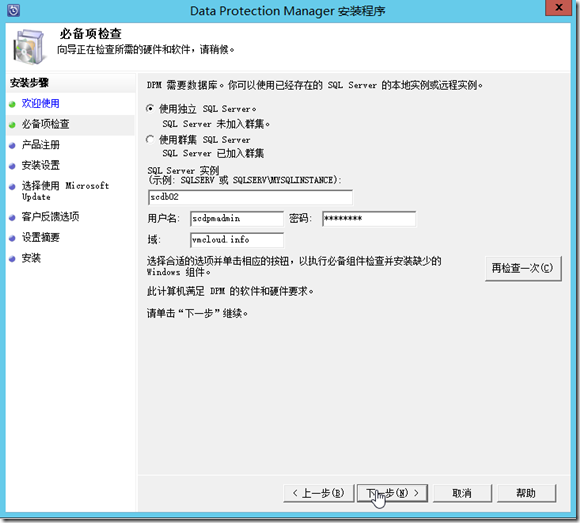Viewport: 580px width, 523px height.
Task: Select the 选择使用 Microsoft Update step
Action: 65,191
